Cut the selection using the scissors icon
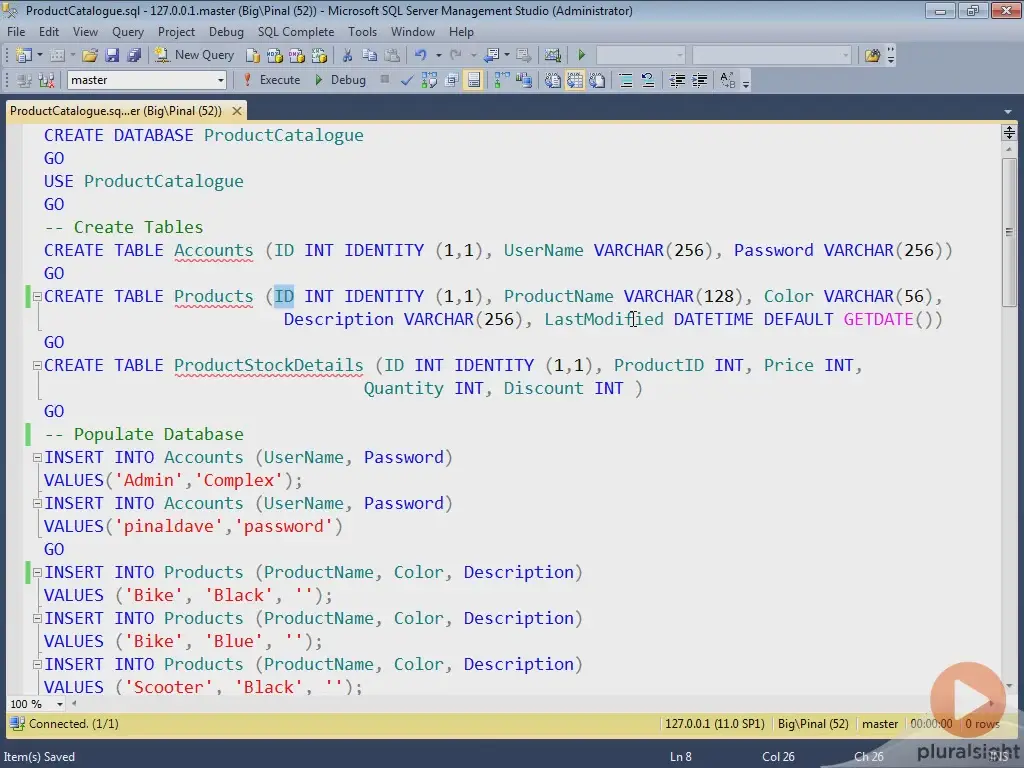Image resolution: width=1024 pixels, height=768 pixels. [347, 56]
